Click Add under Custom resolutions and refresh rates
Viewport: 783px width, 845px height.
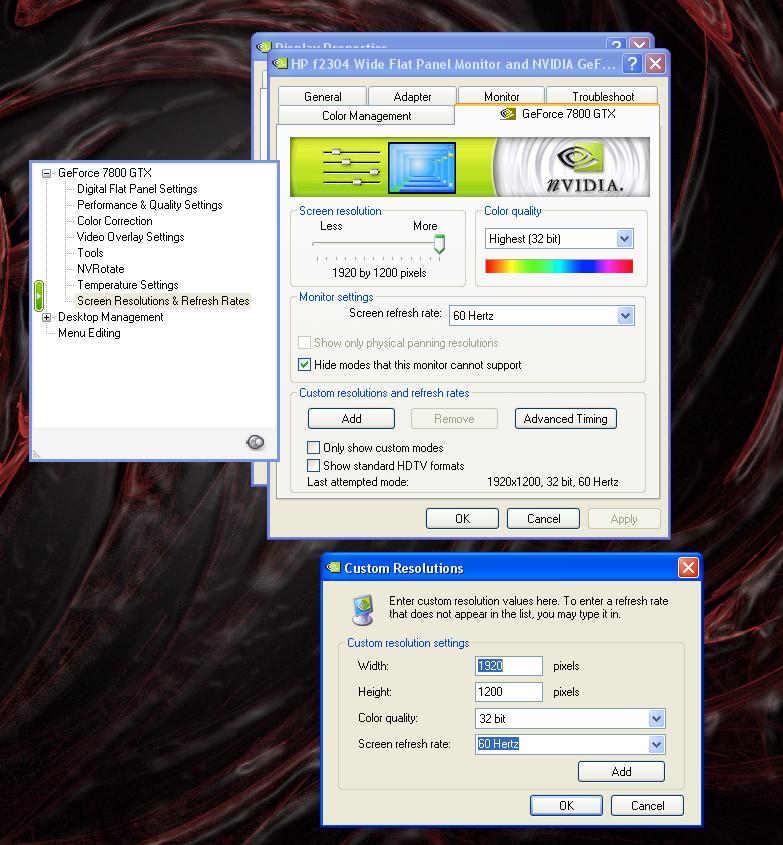(x=351, y=419)
